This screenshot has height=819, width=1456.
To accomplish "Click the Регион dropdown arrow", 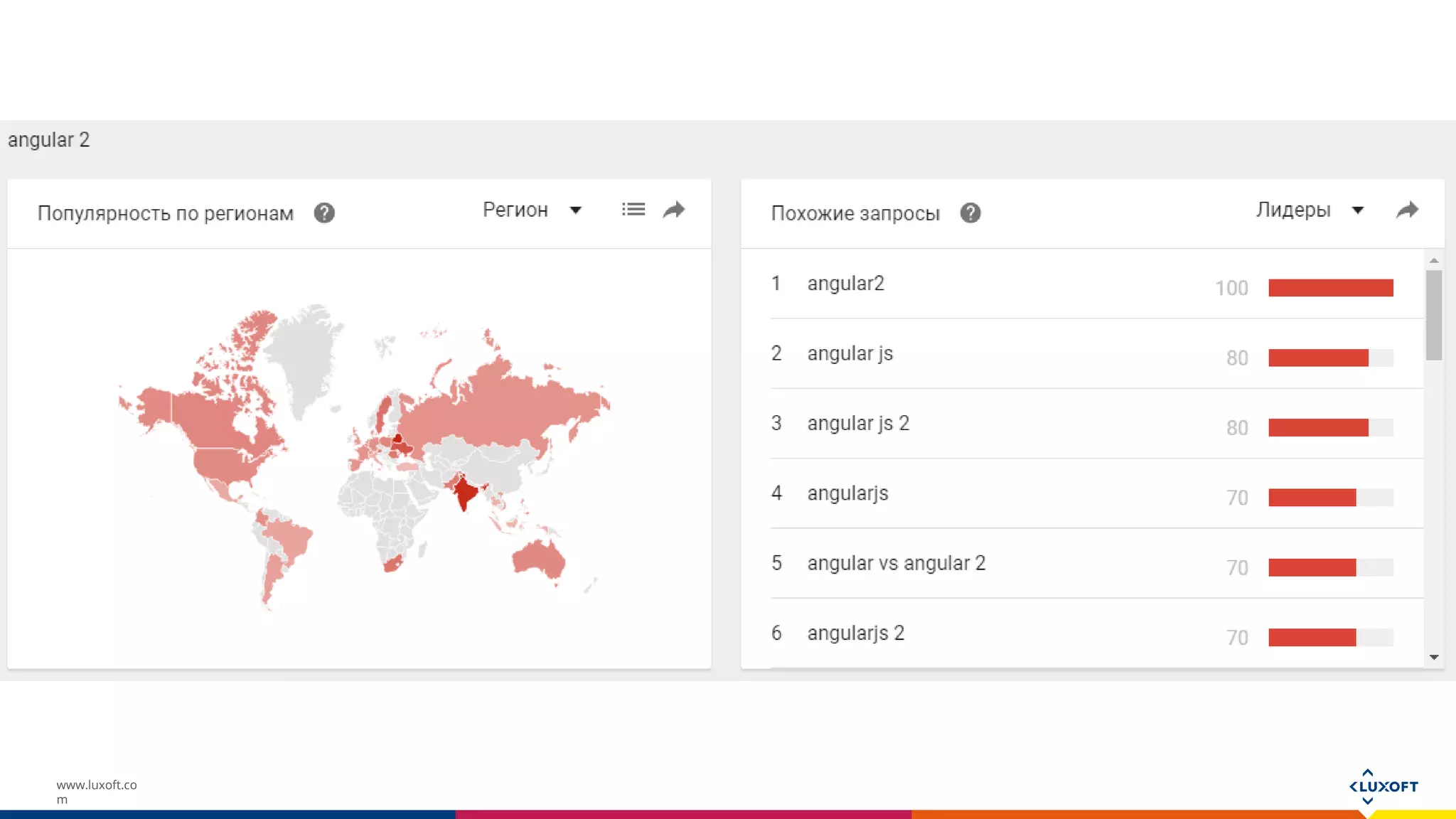I will (576, 210).
